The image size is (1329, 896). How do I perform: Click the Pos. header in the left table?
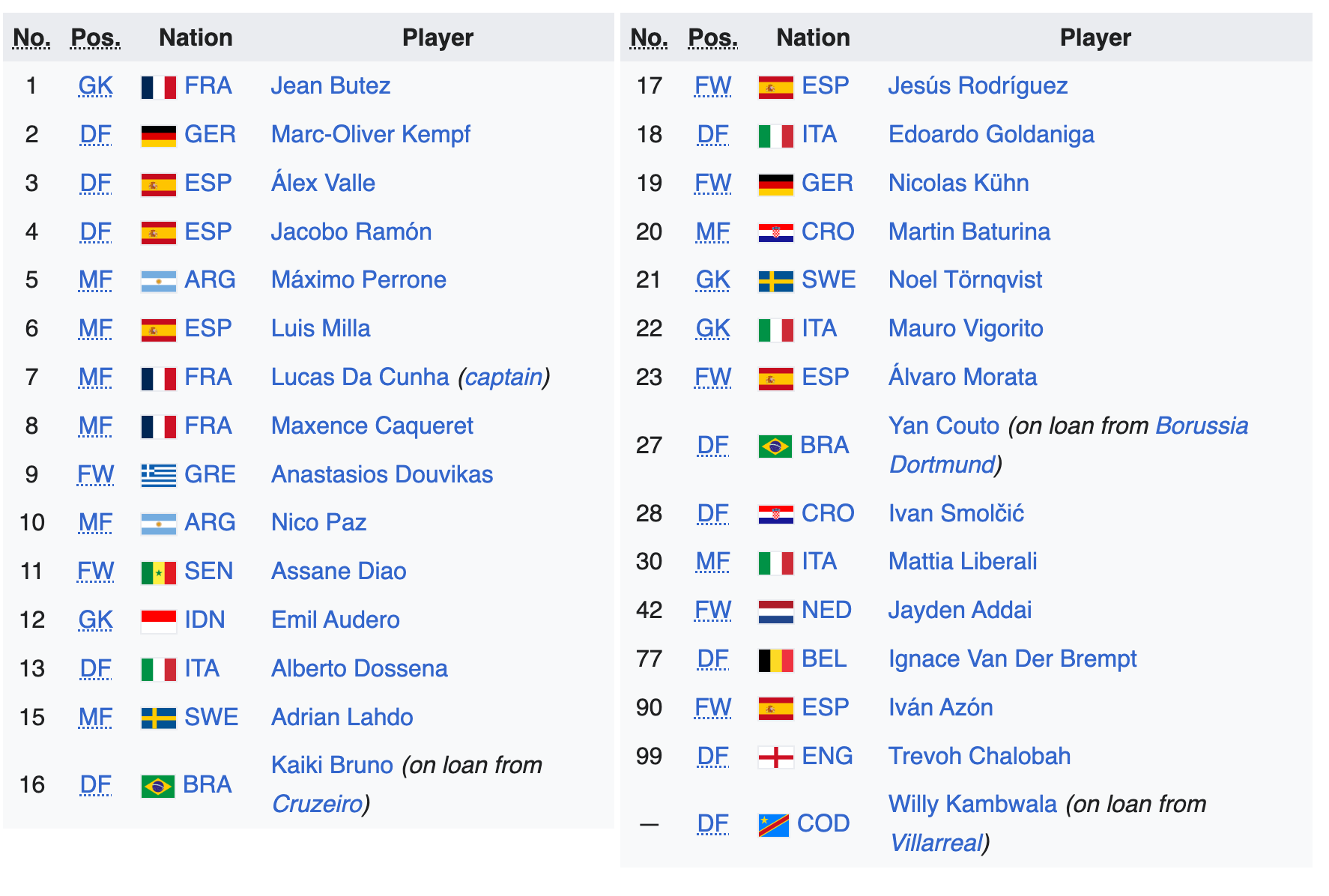click(x=96, y=37)
